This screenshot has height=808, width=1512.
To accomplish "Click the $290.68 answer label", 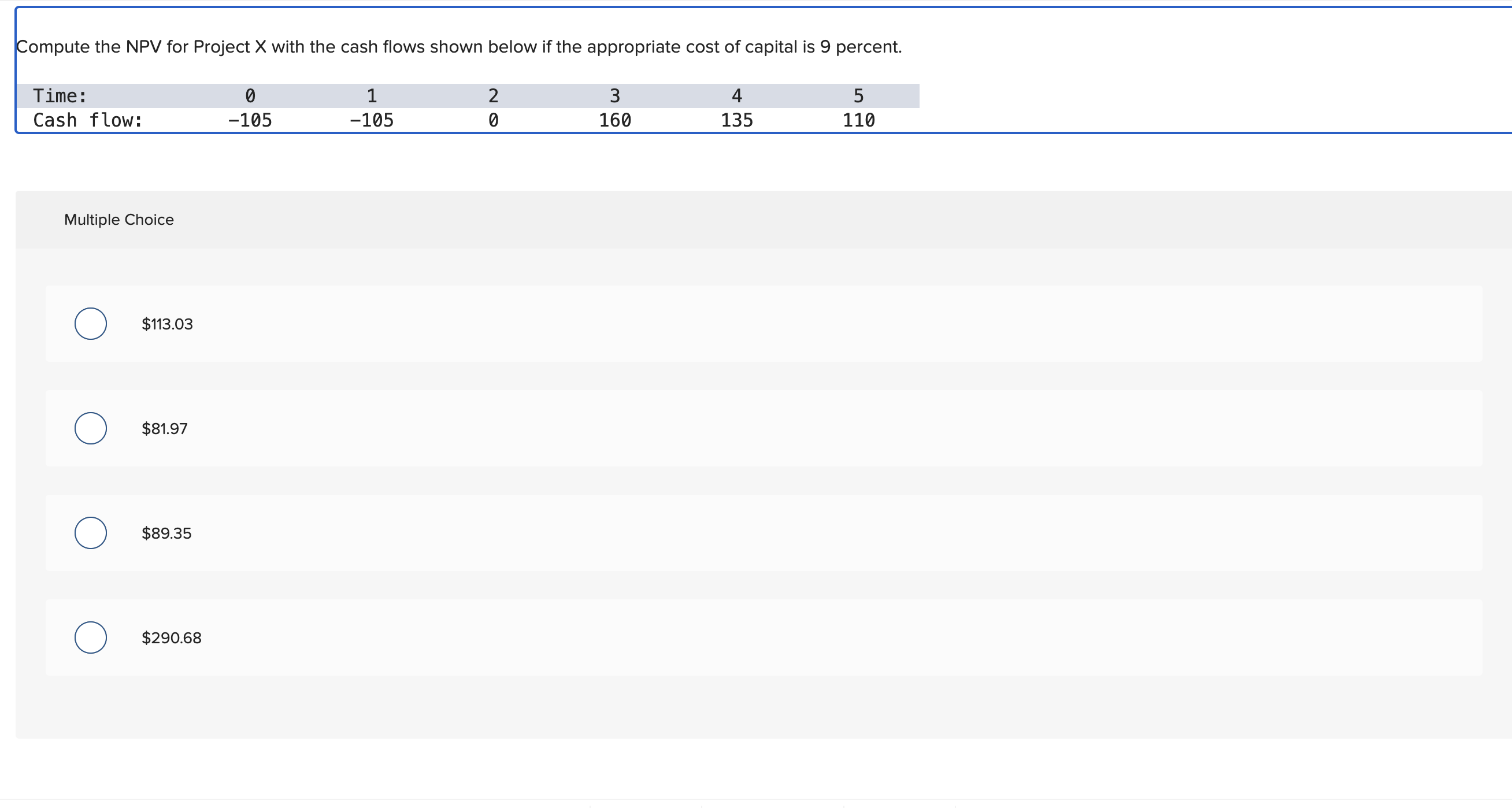I will click(x=171, y=637).
